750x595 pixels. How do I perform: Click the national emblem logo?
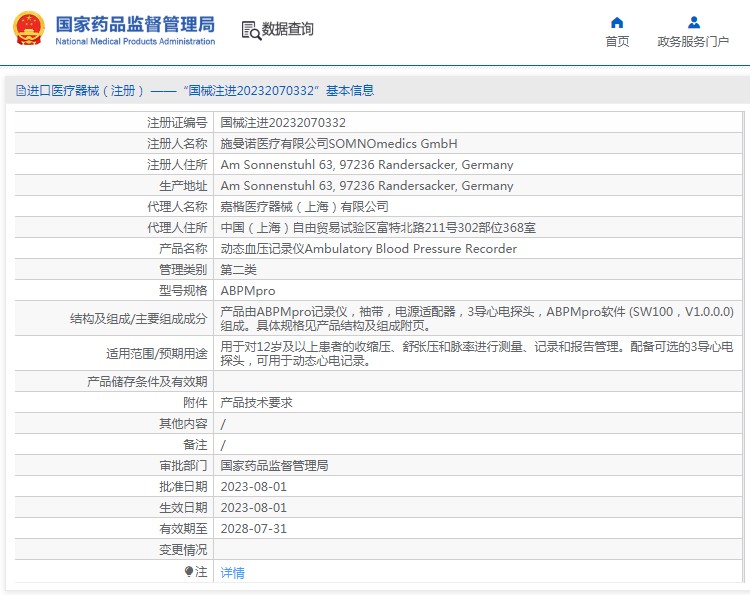coord(27,29)
